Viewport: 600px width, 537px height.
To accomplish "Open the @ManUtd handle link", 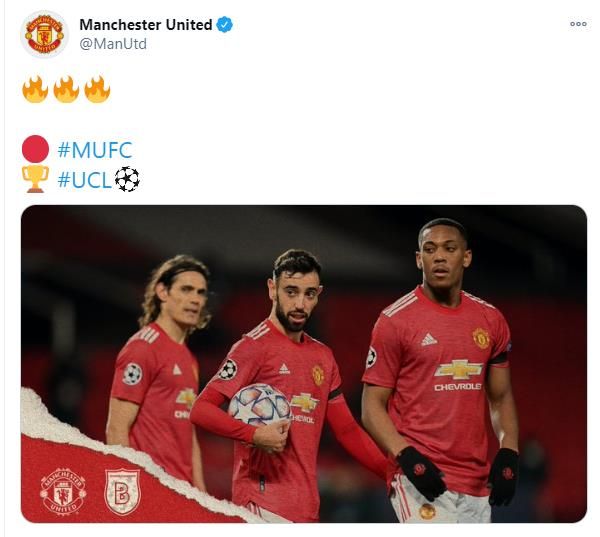I will click(x=113, y=44).
